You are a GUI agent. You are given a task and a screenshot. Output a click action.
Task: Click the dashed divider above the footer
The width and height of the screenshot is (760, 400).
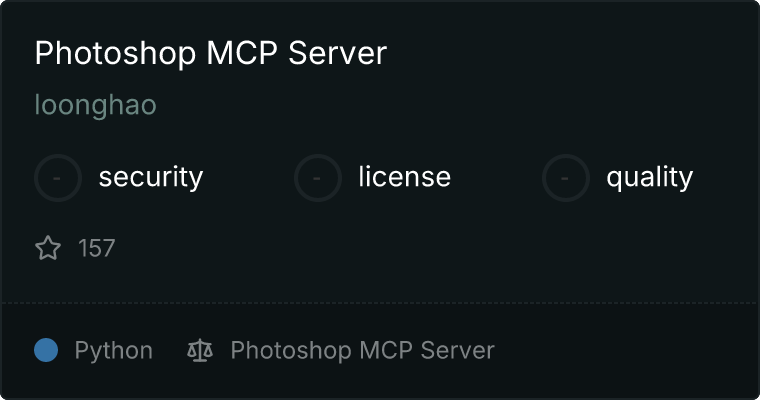coord(380,303)
